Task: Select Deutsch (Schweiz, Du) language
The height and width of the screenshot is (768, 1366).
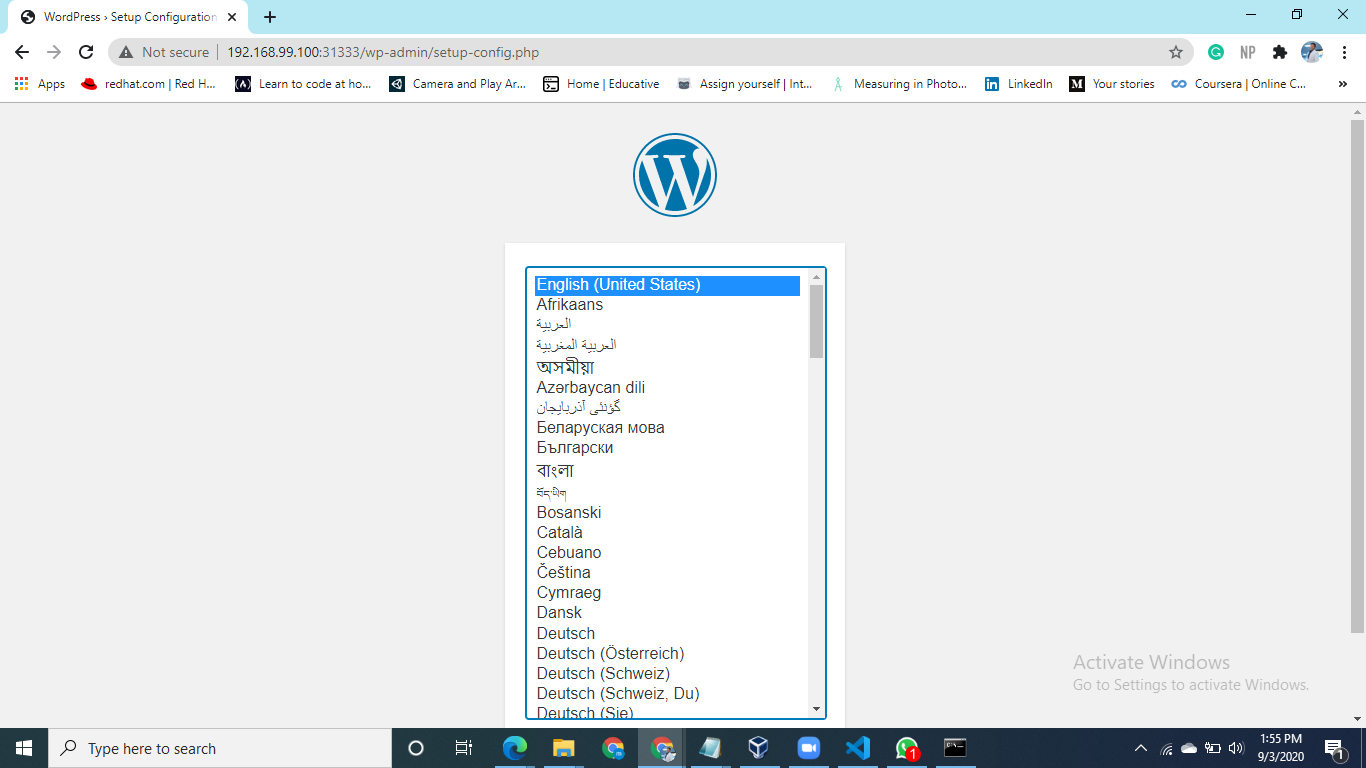Action: [667, 694]
